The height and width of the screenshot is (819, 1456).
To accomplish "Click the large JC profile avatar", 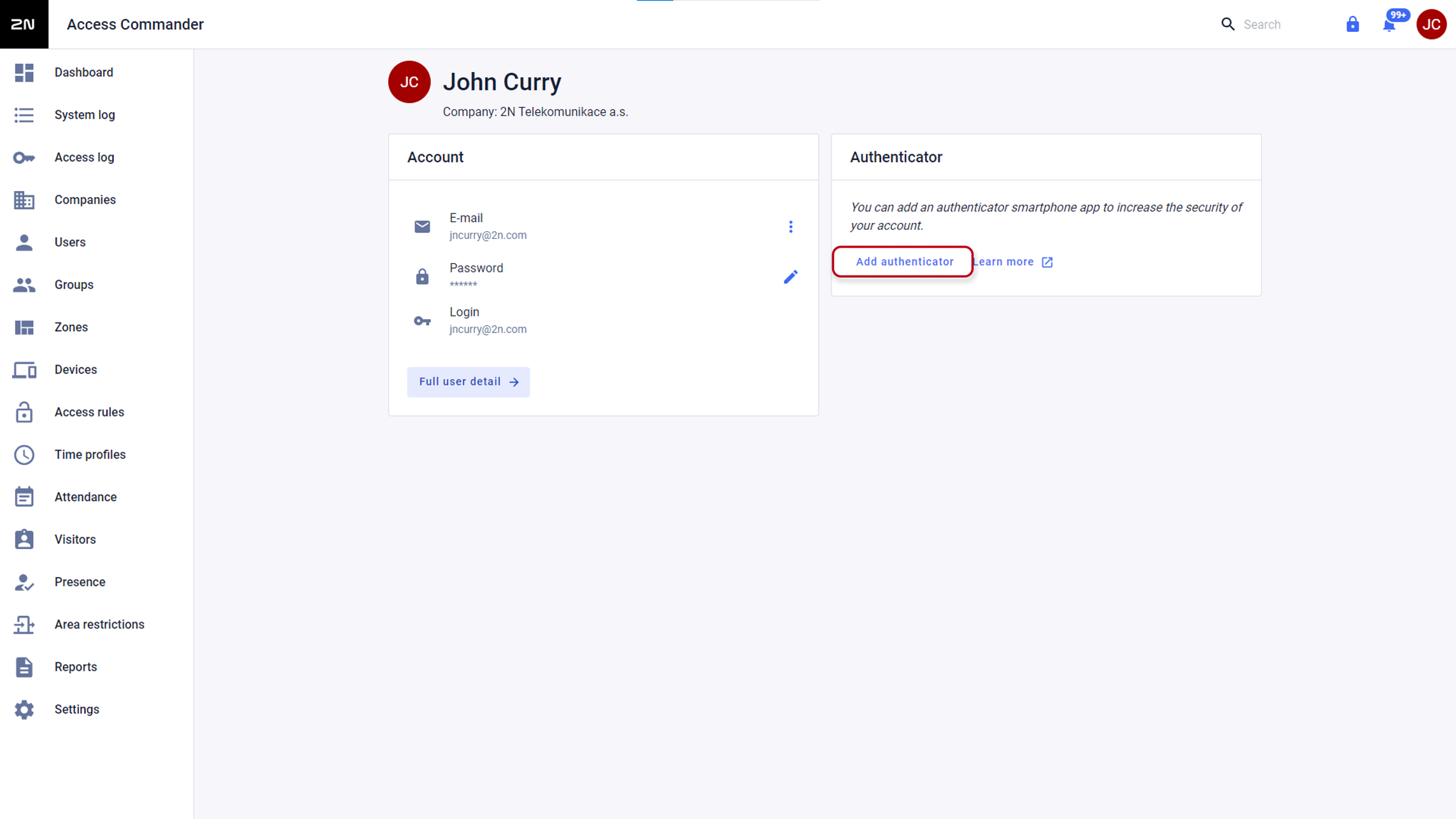I will click(409, 82).
